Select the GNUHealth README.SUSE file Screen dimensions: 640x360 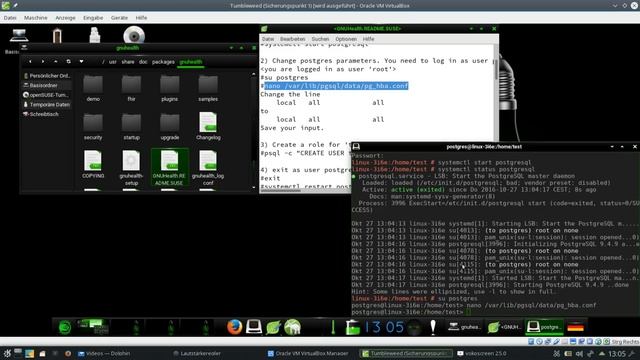(x=169, y=167)
